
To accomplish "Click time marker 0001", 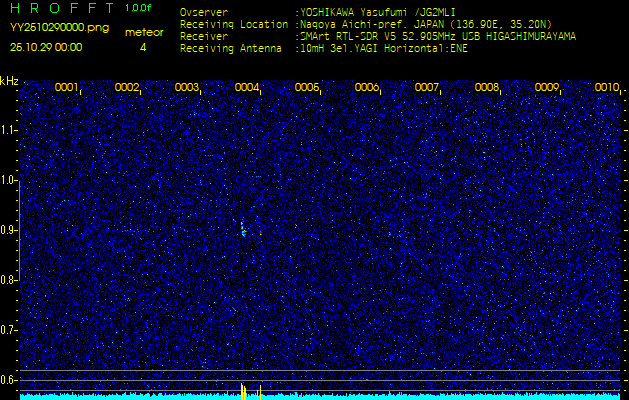I will 66,87.
